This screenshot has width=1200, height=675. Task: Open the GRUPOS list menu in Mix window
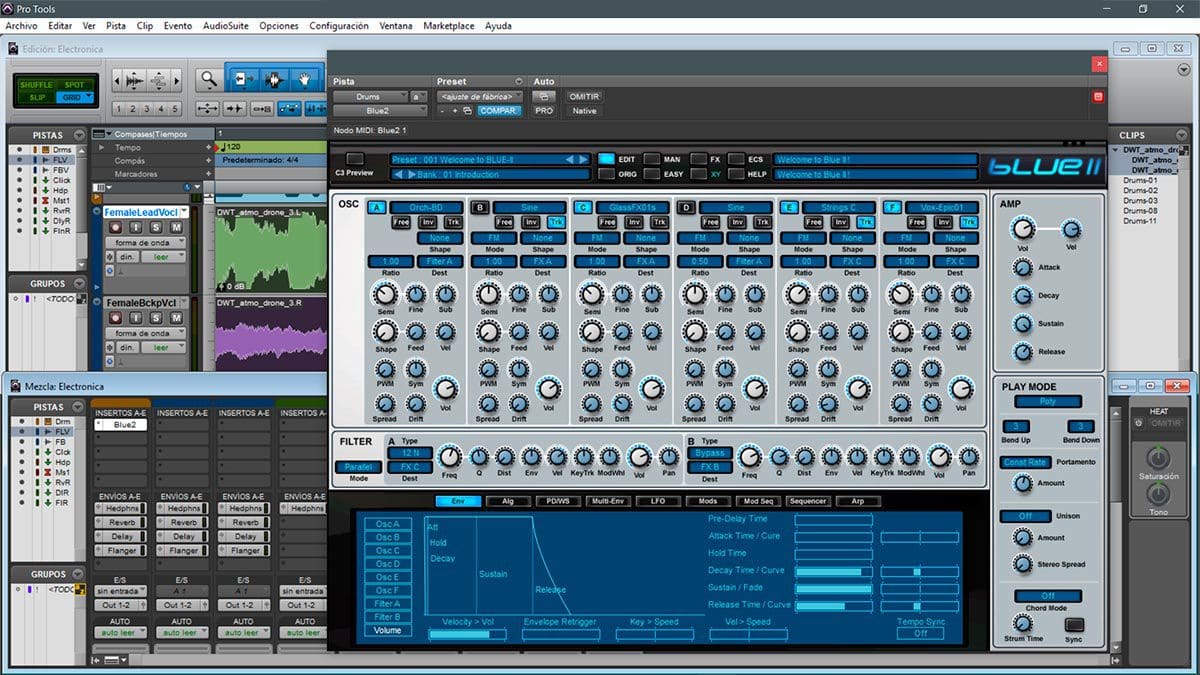78,575
